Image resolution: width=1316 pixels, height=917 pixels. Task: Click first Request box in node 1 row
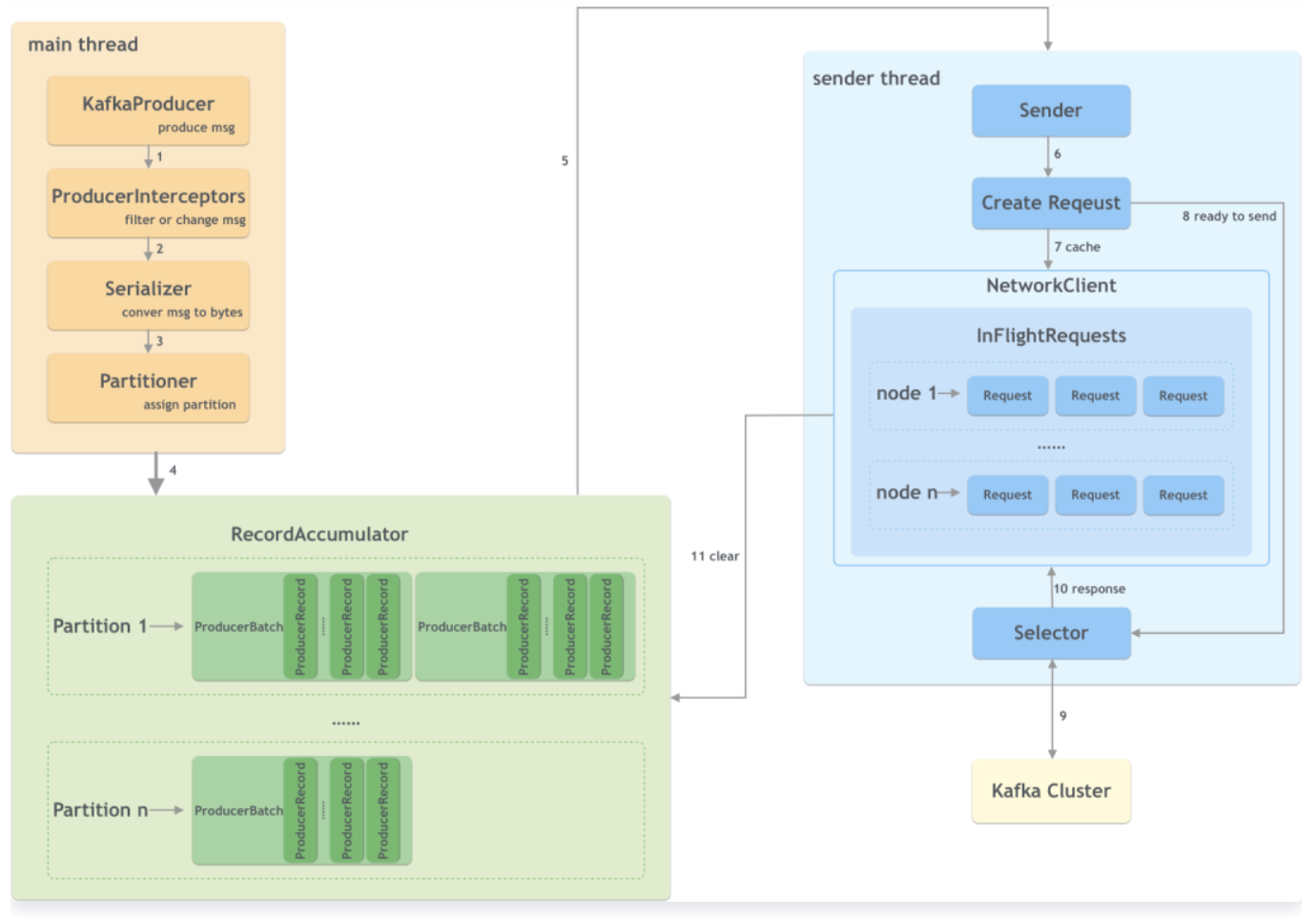click(x=1008, y=397)
